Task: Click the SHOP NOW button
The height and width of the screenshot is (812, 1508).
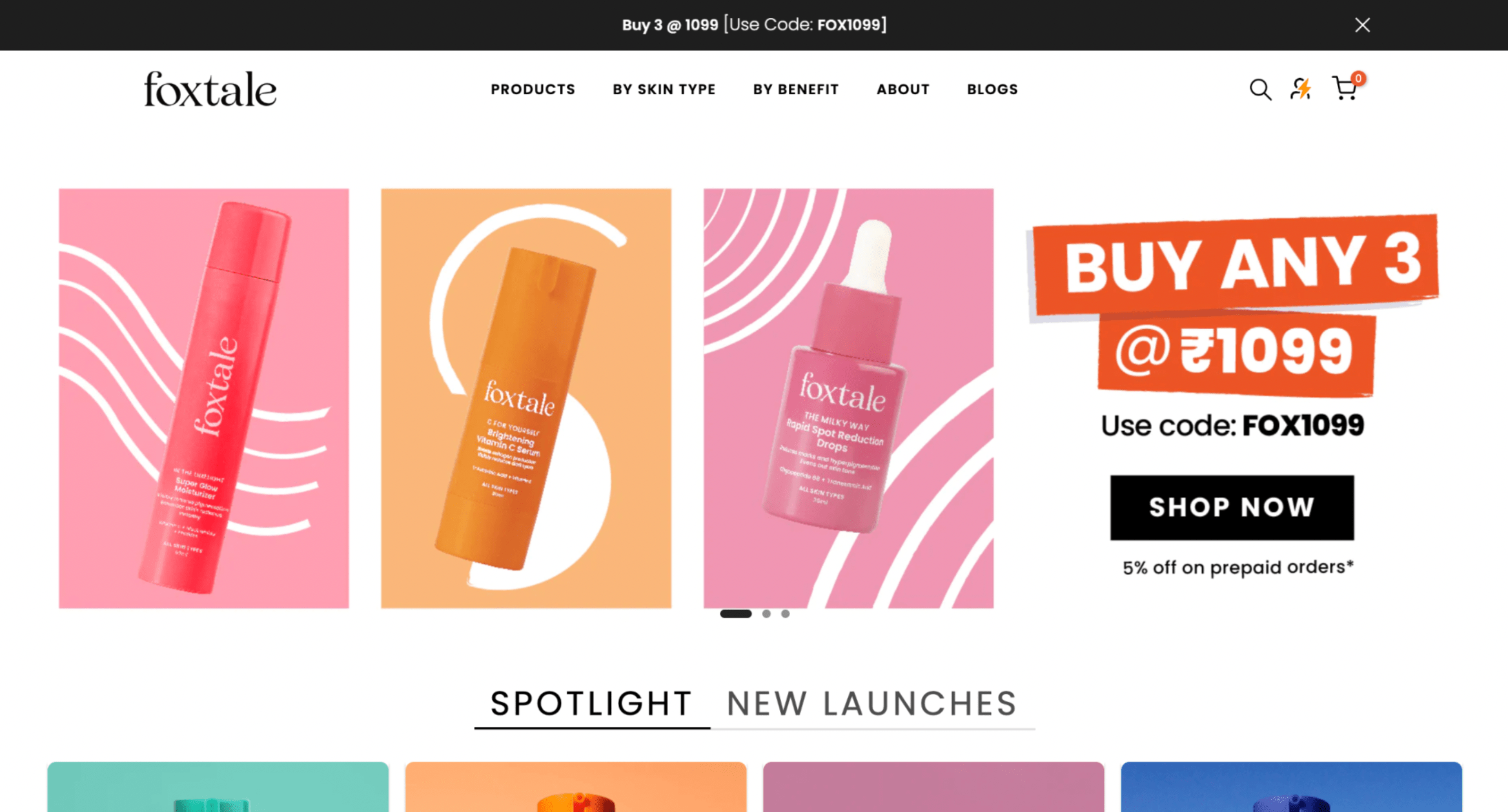Action: (x=1232, y=507)
